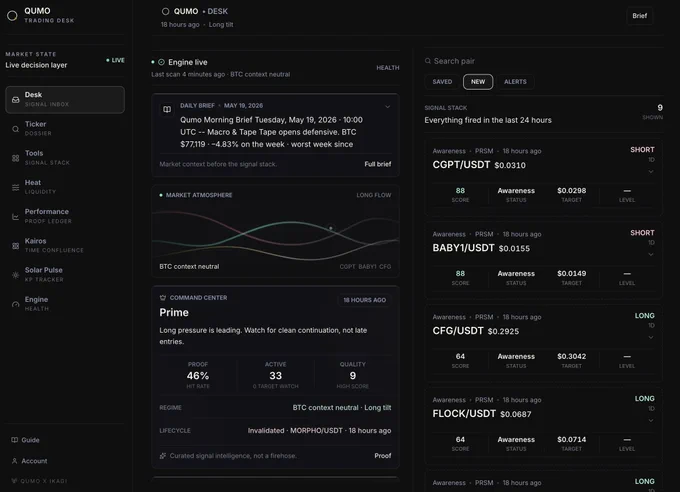Click the Qumo circle icon in header
This screenshot has height=492, width=680.
[x=165, y=11]
